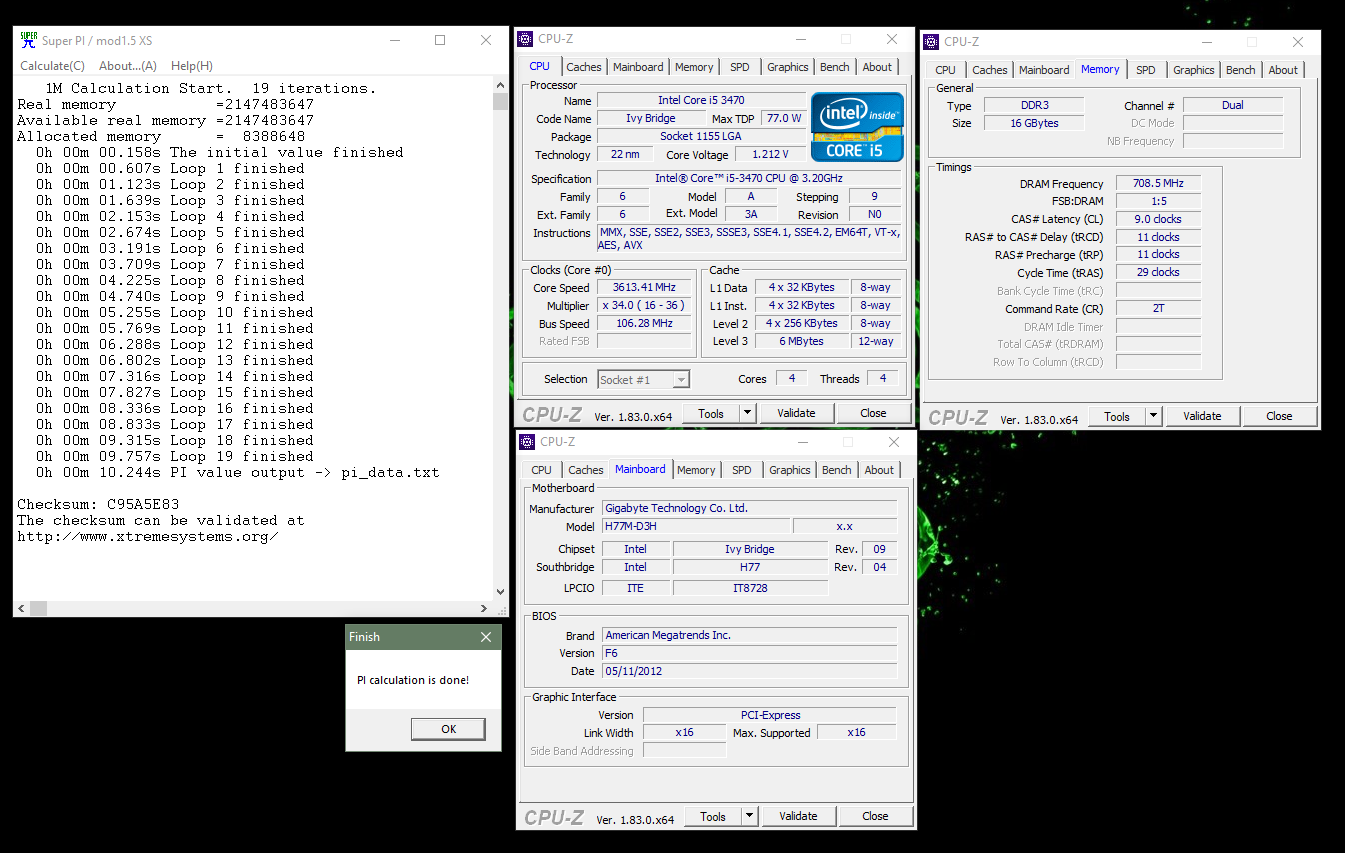1345x853 pixels.
Task: Click horizontal scrollbar thumb in Super PI
Action: pyautogui.click(x=38, y=608)
